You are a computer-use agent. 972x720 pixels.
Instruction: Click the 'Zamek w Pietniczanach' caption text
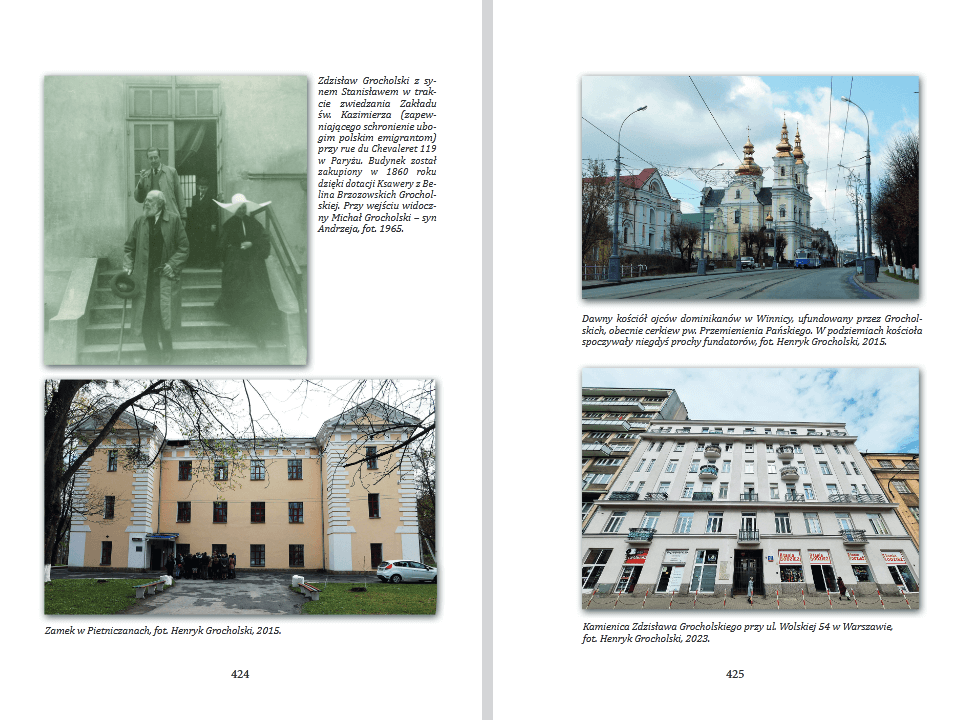[x=162, y=631]
